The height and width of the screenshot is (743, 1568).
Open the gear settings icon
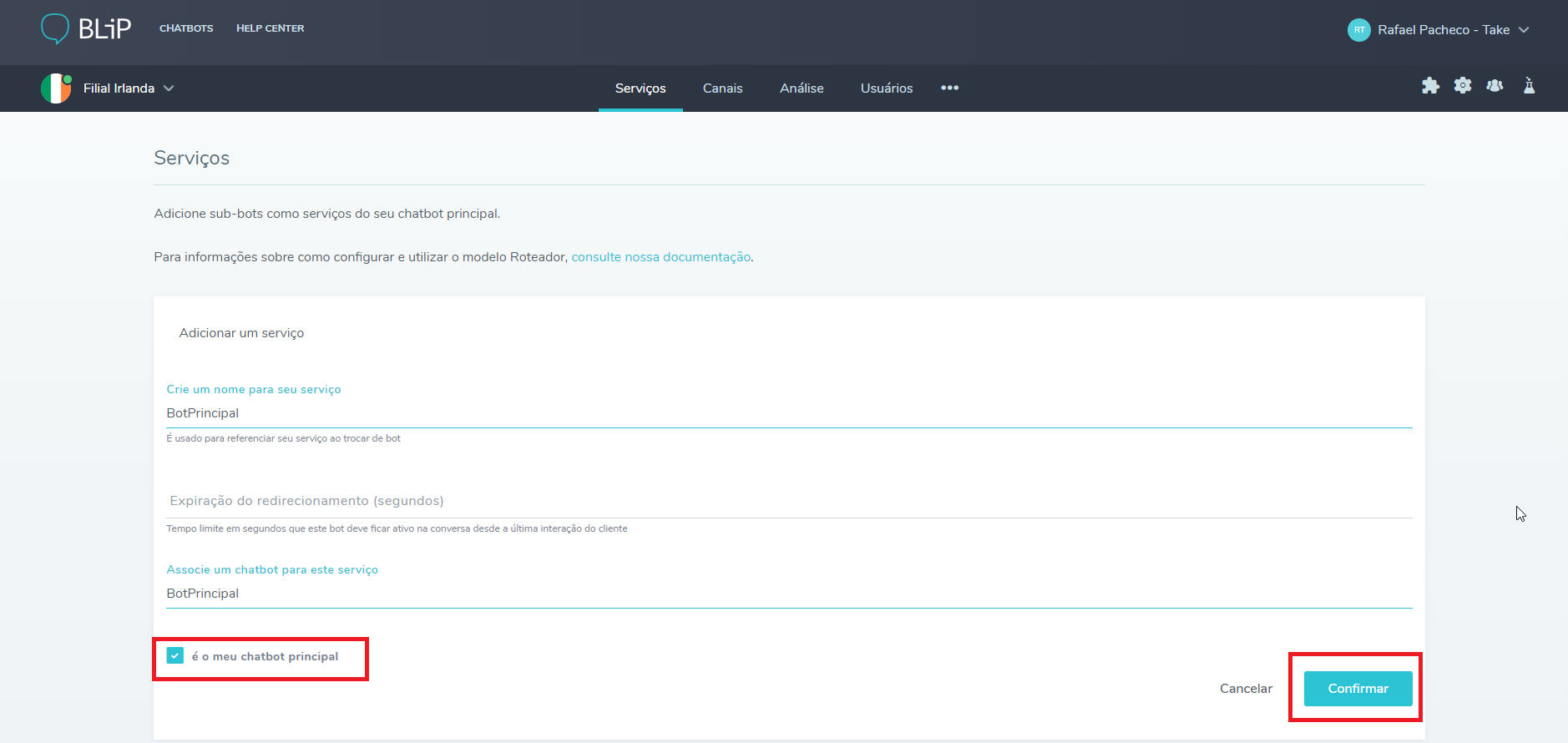(x=1463, y=86)
